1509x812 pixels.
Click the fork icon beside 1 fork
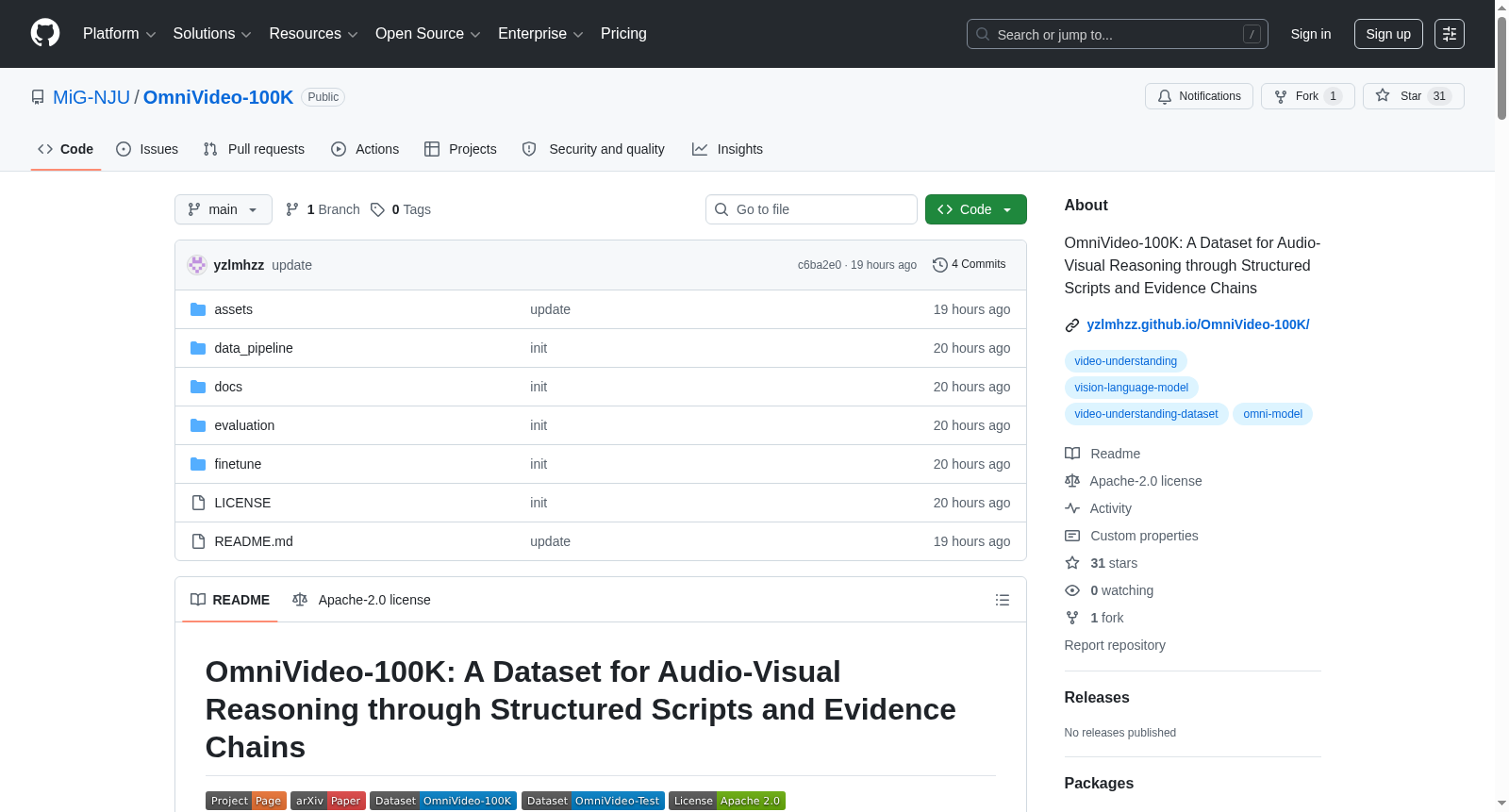(x=1072, y=618)
